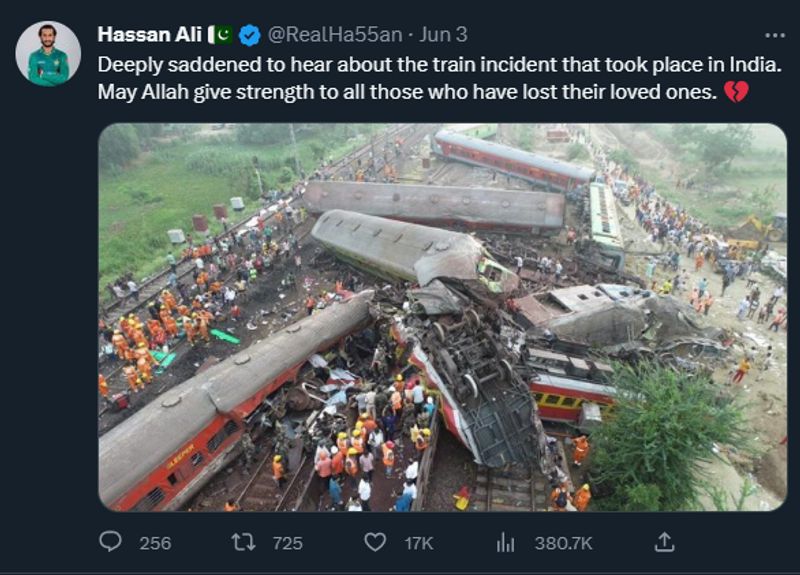
Task: Like the tweet with the heart icon
Action: tap(375, 542)
